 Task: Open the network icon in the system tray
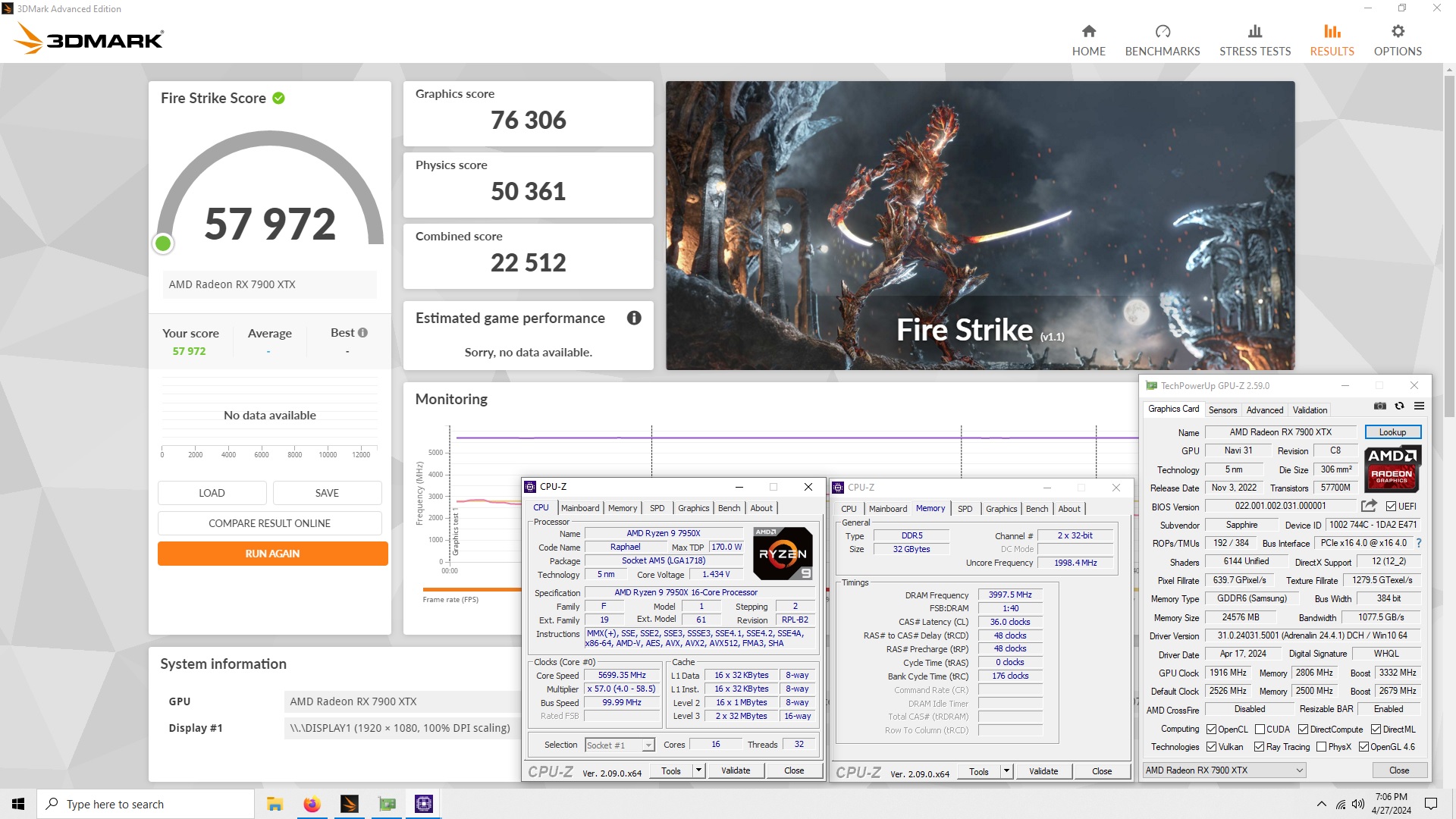1340,804
